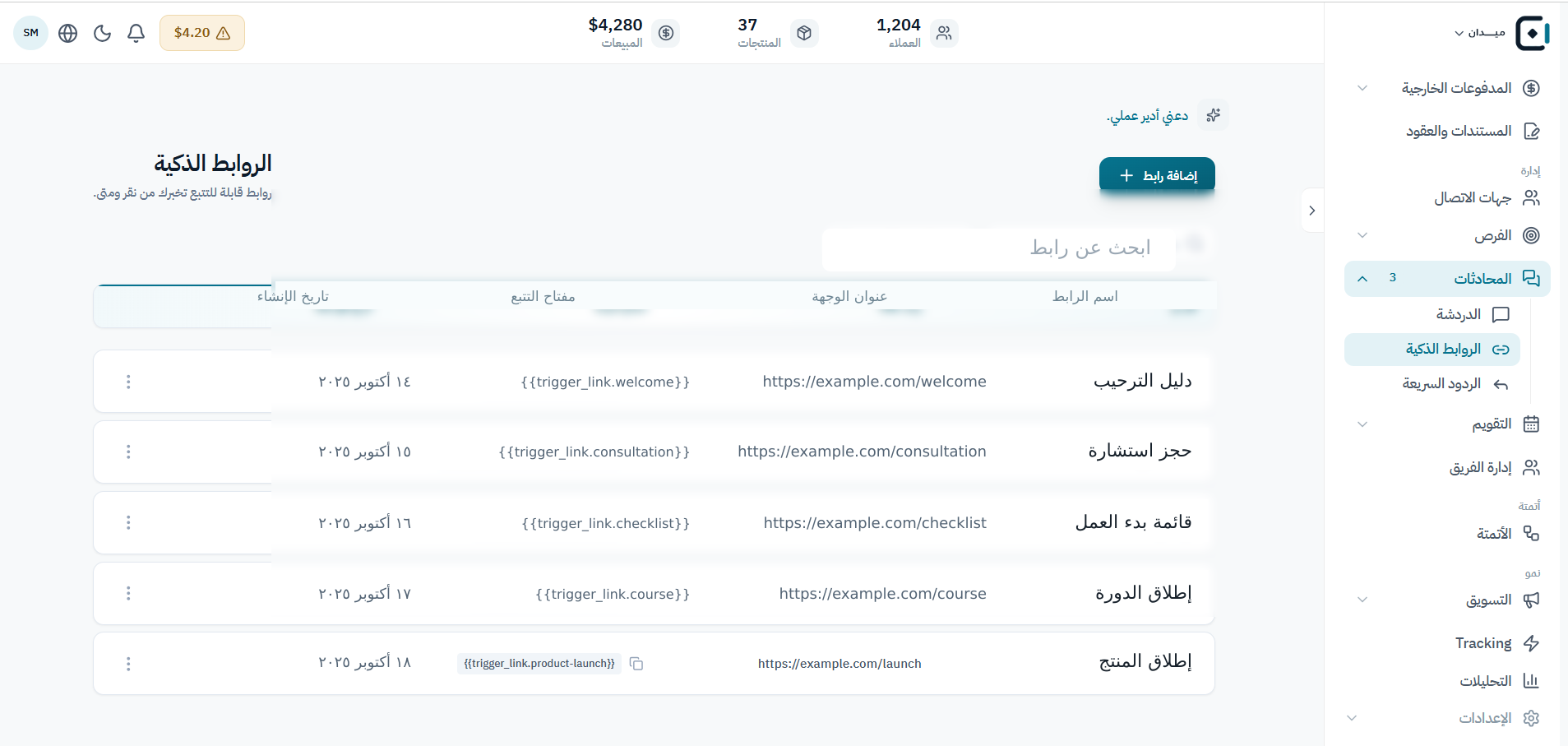Click the اسم الرابط column header

(1085, 296)
